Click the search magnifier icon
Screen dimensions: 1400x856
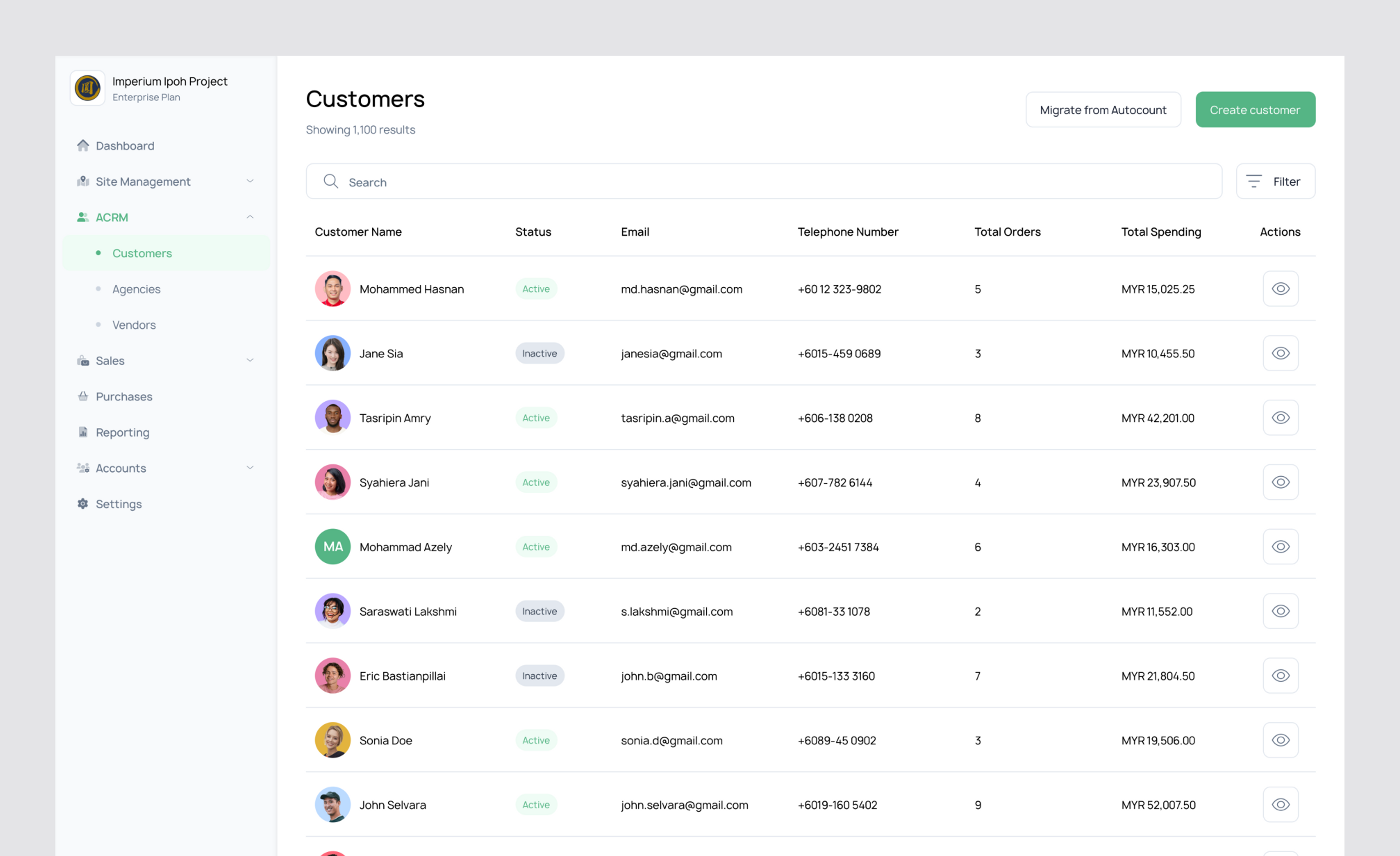(x=331, y=181)
